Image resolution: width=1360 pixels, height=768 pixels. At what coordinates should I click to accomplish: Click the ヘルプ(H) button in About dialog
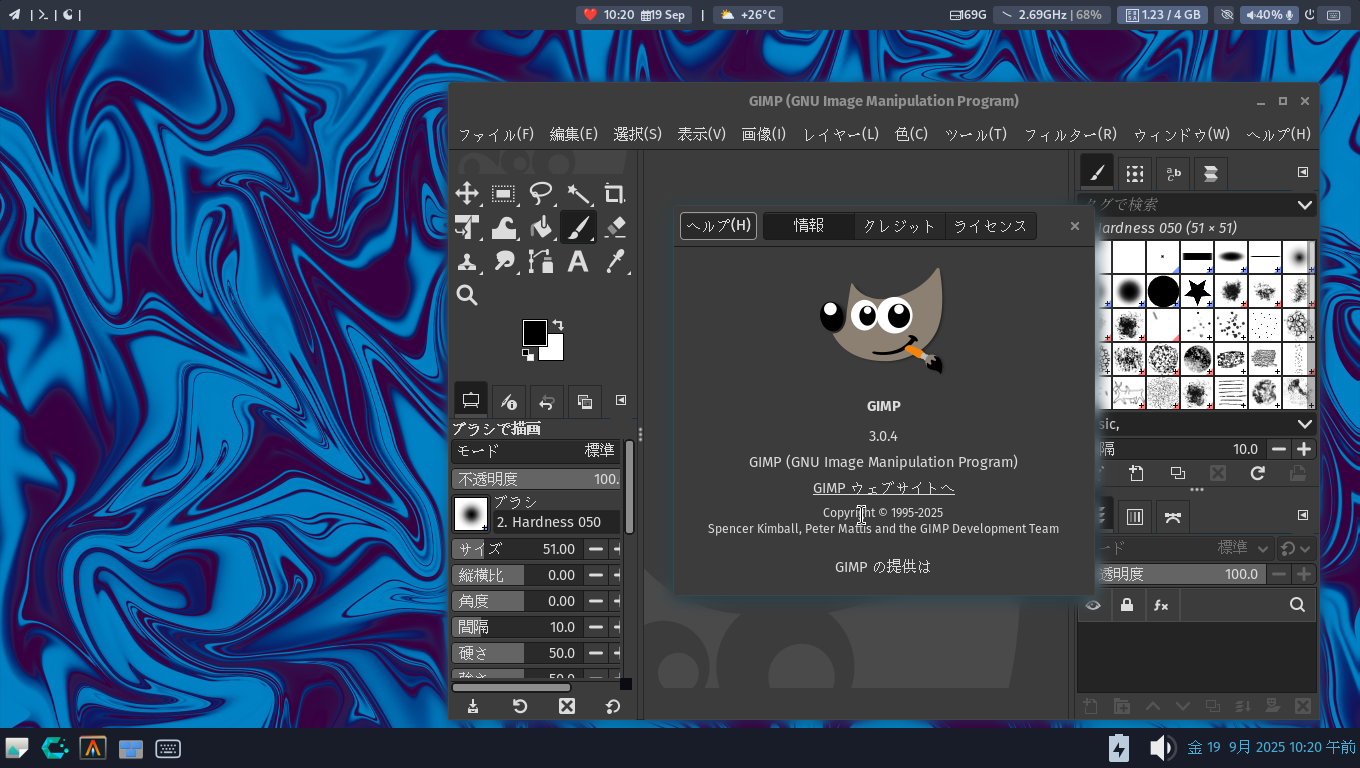[x=719, y=226]
